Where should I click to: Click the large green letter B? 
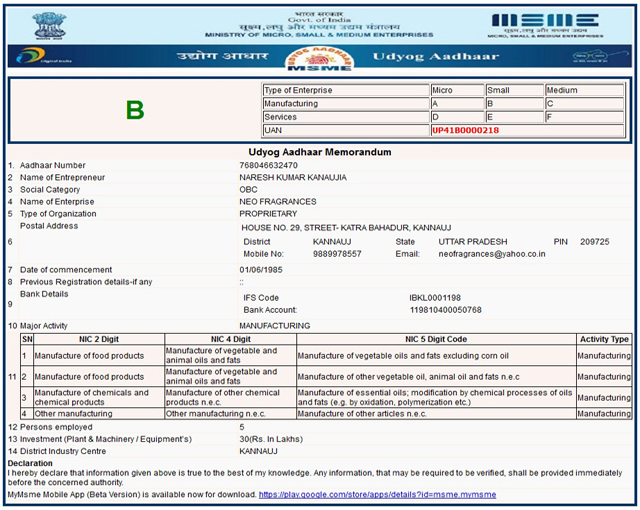135,111
